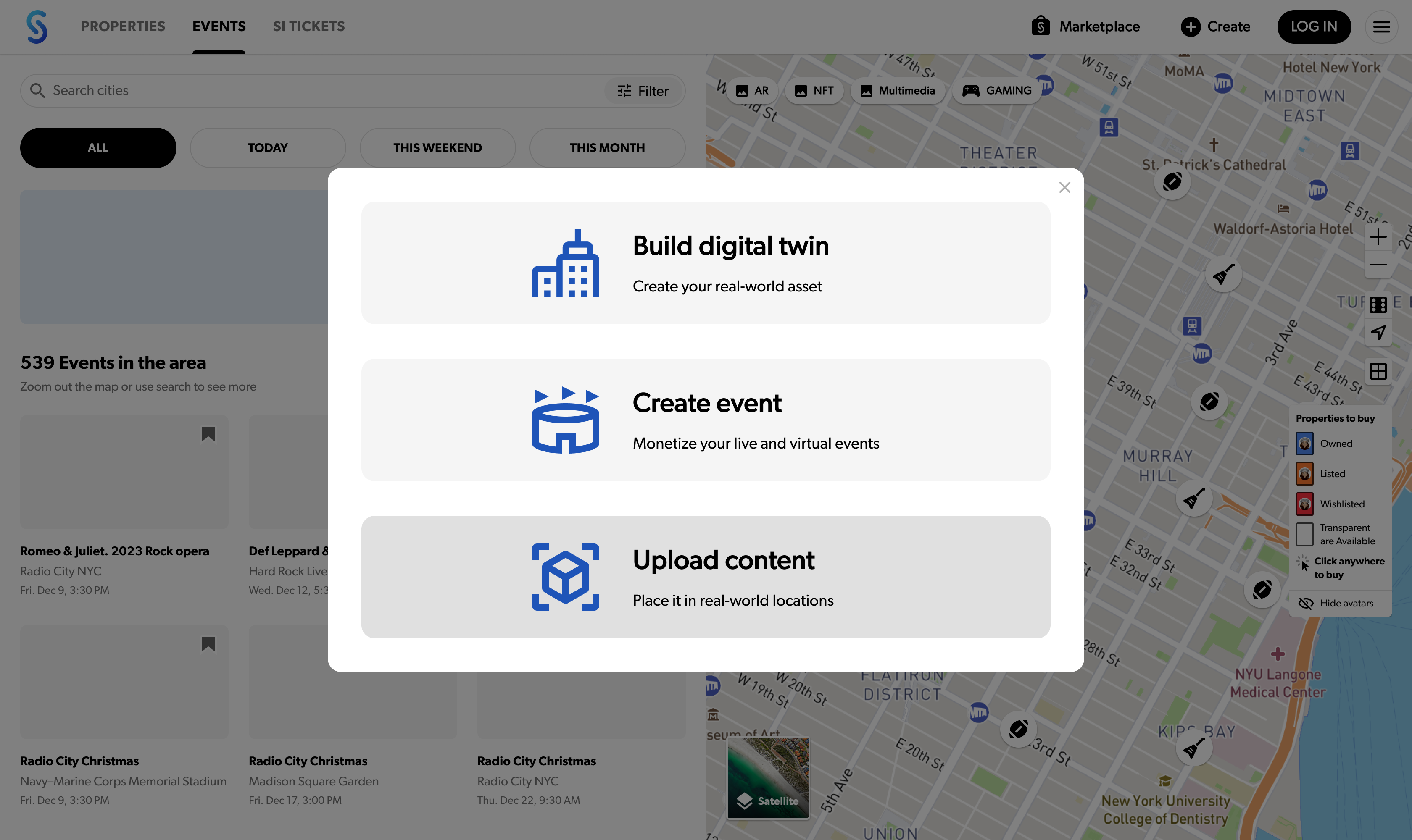Toggle the GAMING map filter chip
1412x840 pixels.
[997, 91]
